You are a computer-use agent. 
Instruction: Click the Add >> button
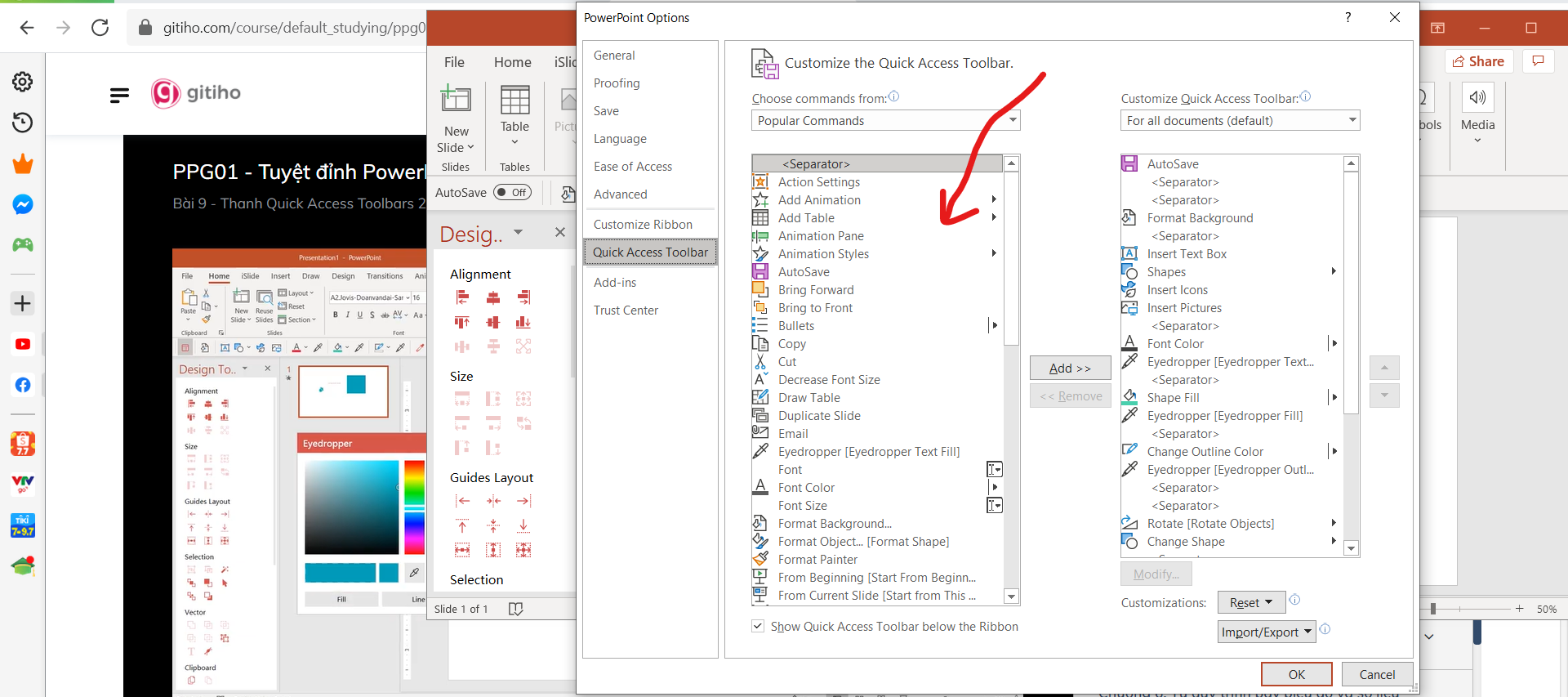pyautogui.click(x=1070, y=368)
